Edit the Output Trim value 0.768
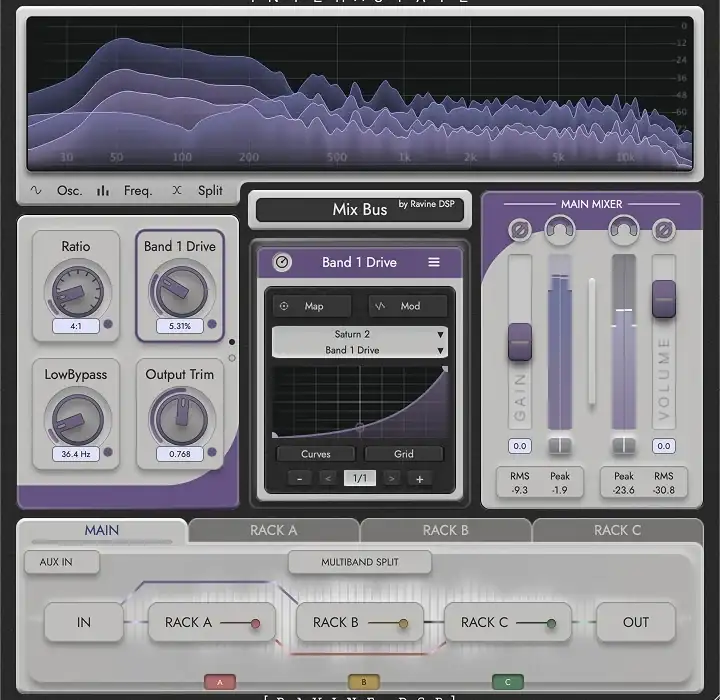Viewport: 720px width, 700px height. 180,454
